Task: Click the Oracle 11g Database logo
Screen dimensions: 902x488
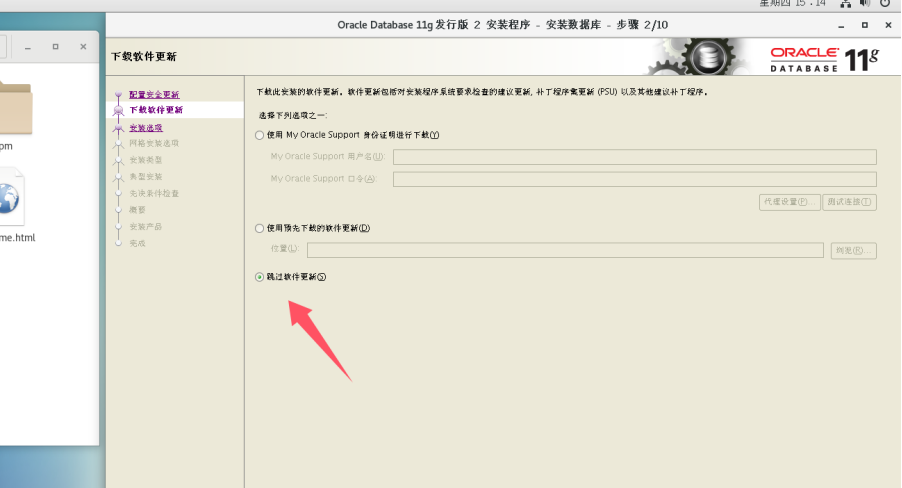Action: 824,60
